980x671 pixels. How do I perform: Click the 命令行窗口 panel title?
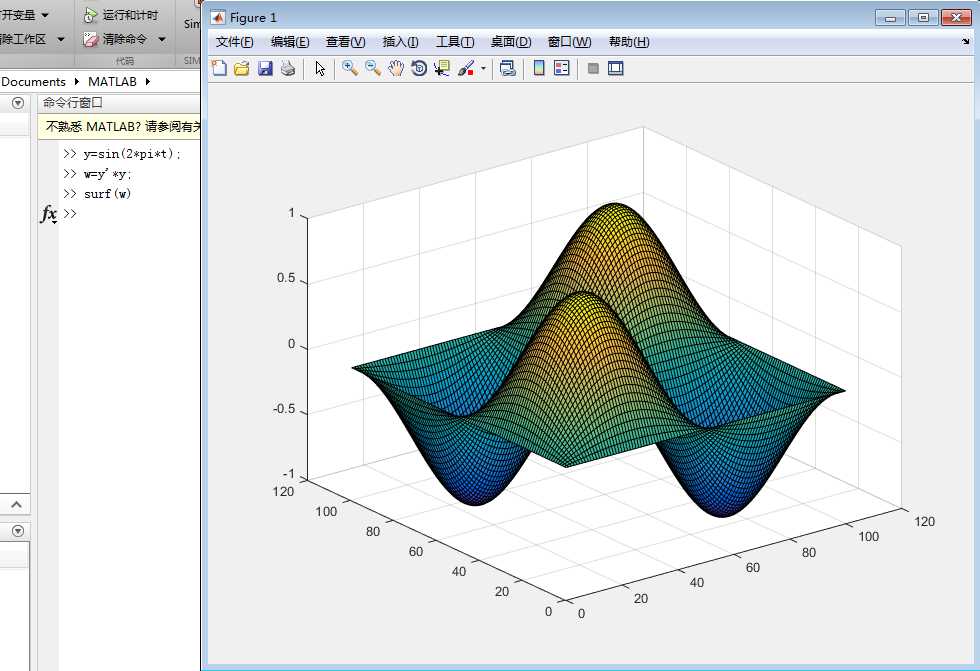coord(72,102)
